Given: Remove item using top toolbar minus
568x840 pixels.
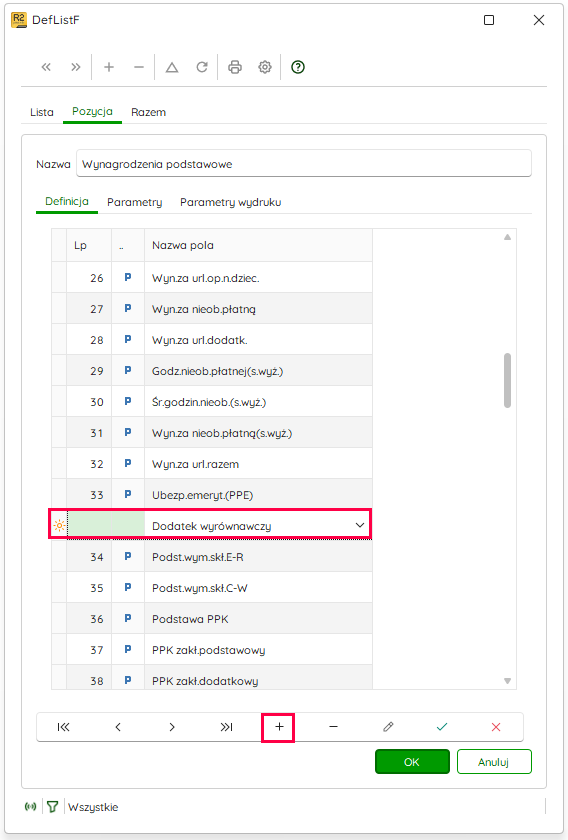Looking at the screenshot, I should pos(139,67).
